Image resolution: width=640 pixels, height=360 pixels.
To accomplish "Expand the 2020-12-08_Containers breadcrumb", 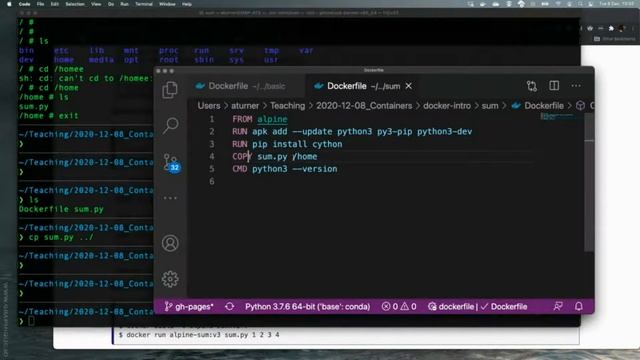I will pos(364,106).
